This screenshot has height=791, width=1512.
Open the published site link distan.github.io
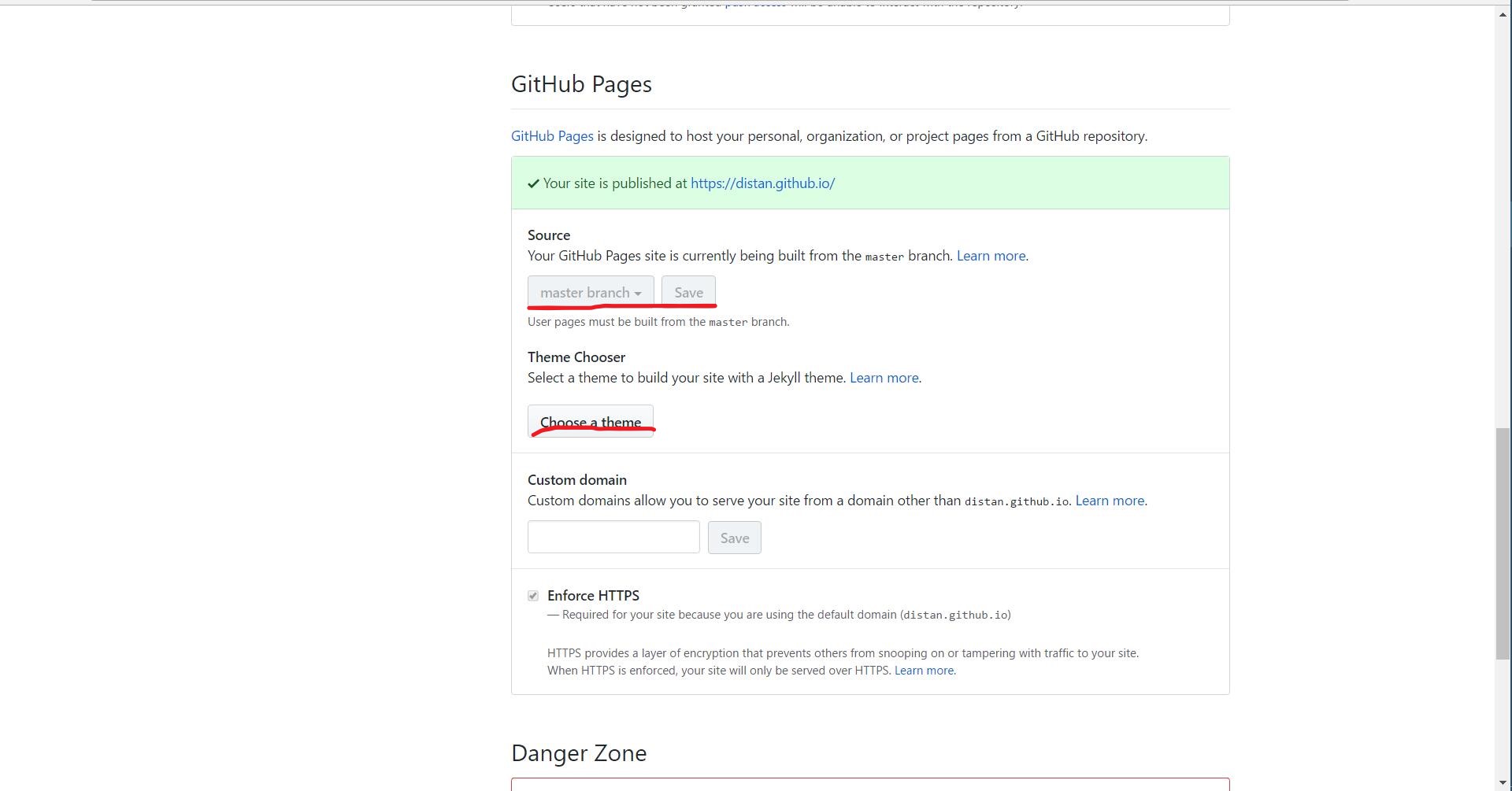(762, 183)
